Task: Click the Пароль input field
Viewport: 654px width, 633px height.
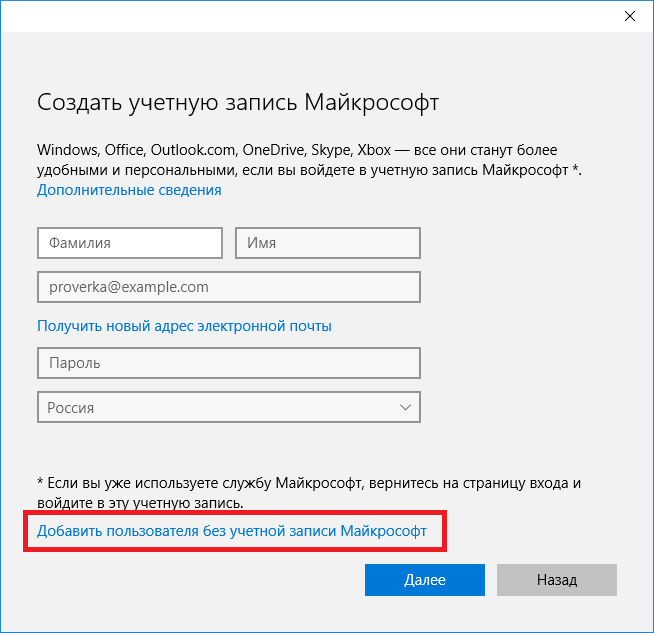Action: pos(229,363)
